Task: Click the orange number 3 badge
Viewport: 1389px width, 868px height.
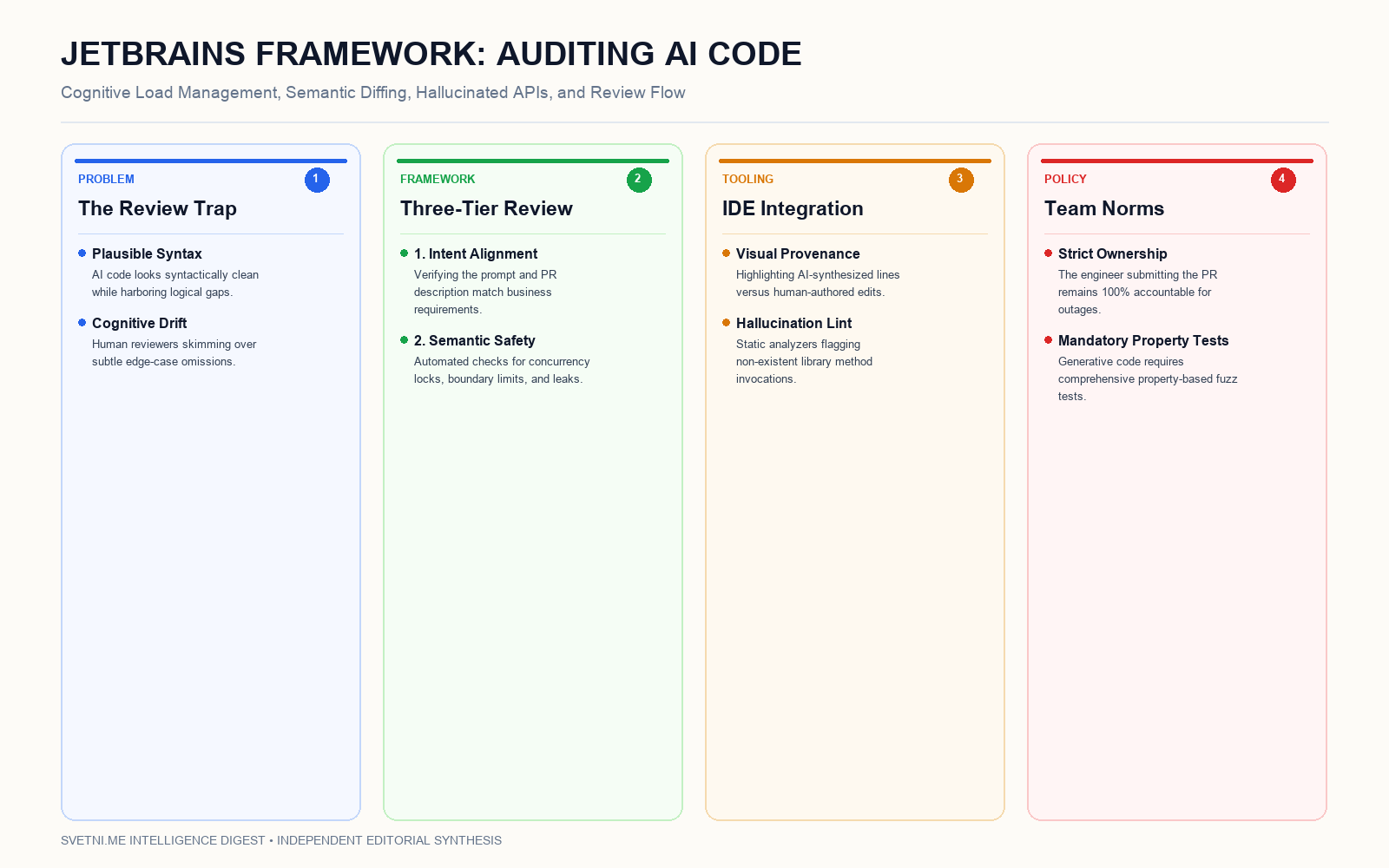Action: 961,180
